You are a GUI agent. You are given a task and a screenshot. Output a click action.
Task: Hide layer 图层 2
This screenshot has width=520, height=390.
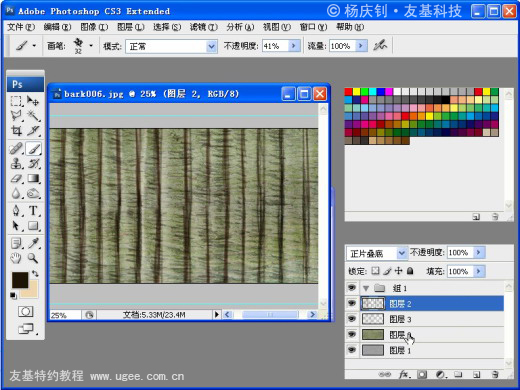click(352, 303)
